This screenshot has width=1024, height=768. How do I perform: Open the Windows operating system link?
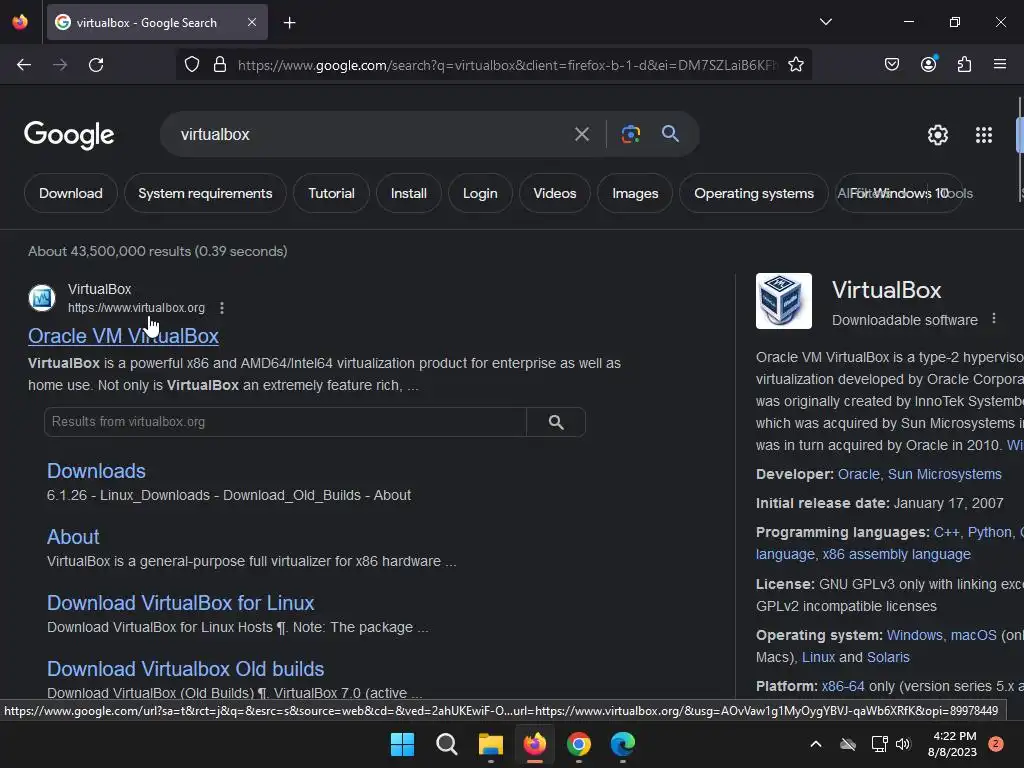(914, 635)
